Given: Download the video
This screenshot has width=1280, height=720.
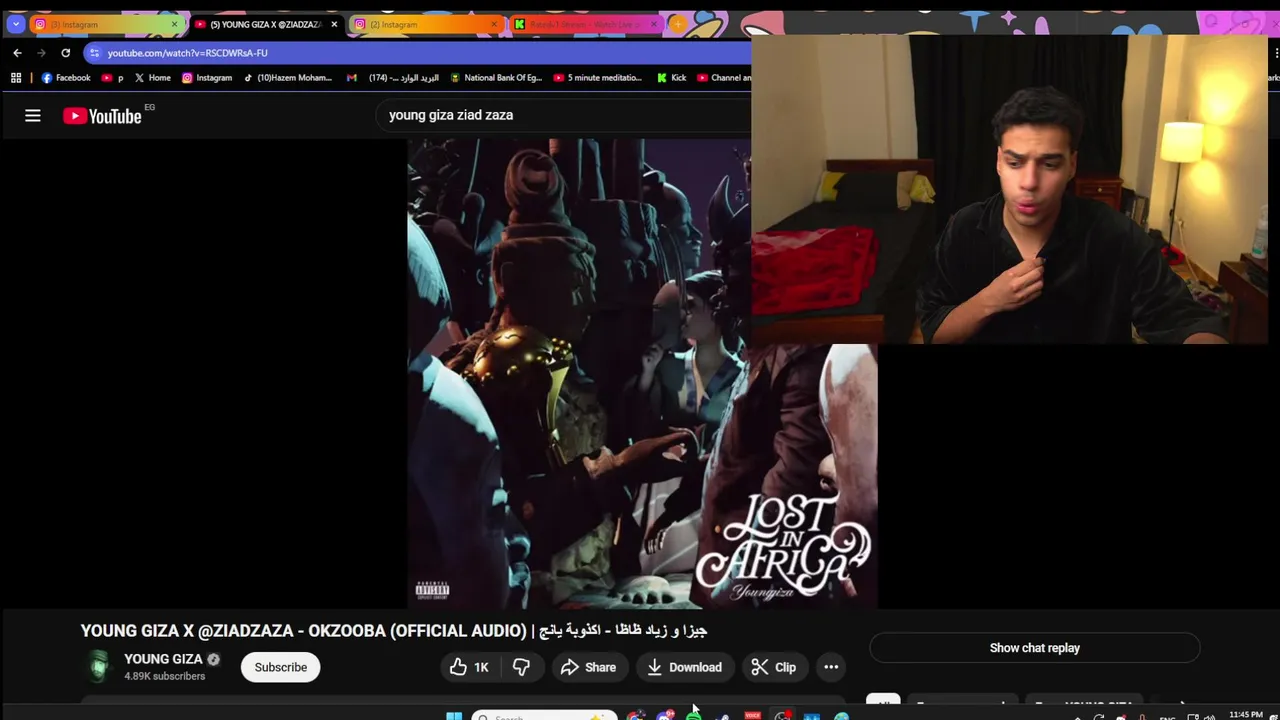Looking at the screenshot, I should click(685, 667).
